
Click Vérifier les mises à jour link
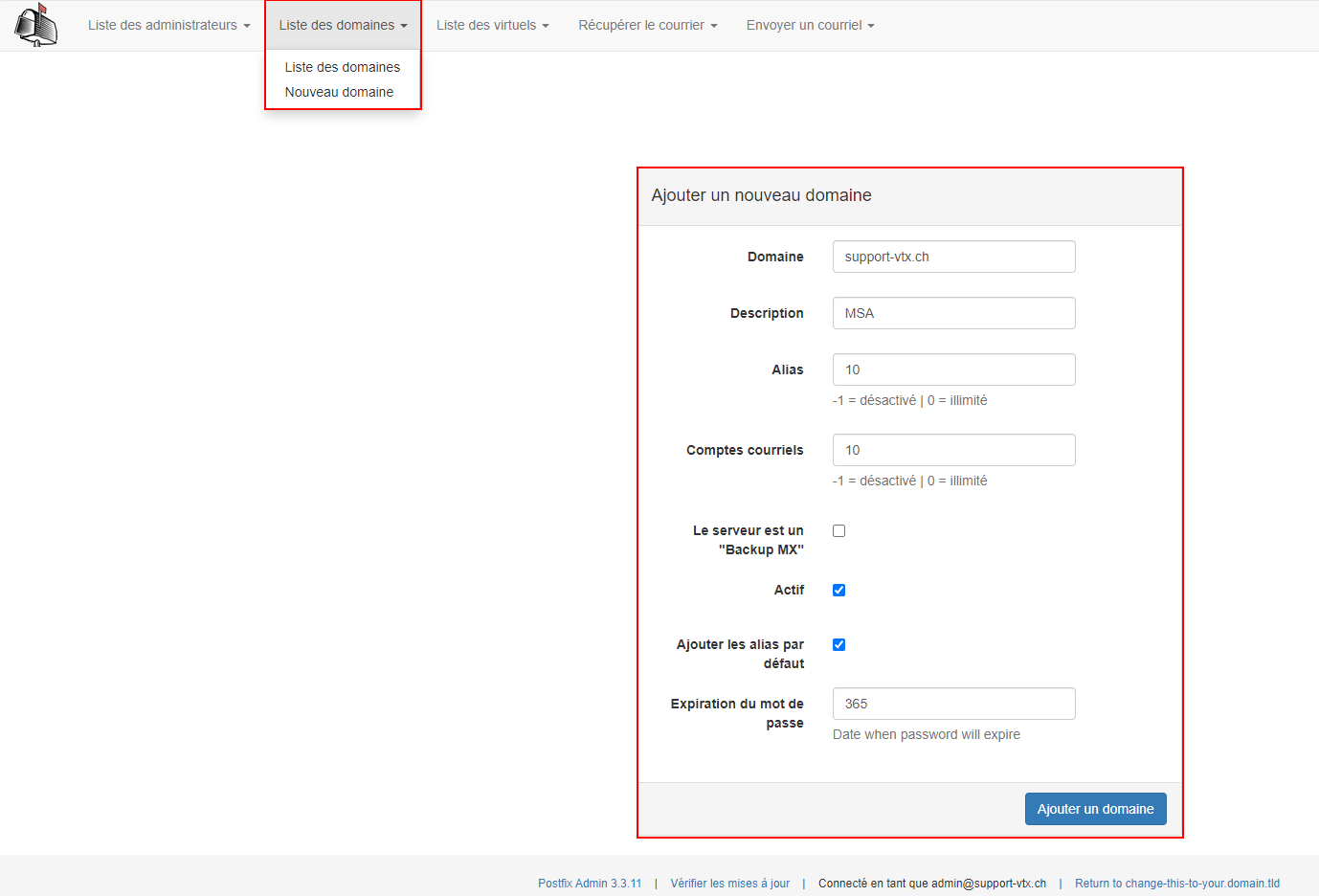(x=730, y=884)
